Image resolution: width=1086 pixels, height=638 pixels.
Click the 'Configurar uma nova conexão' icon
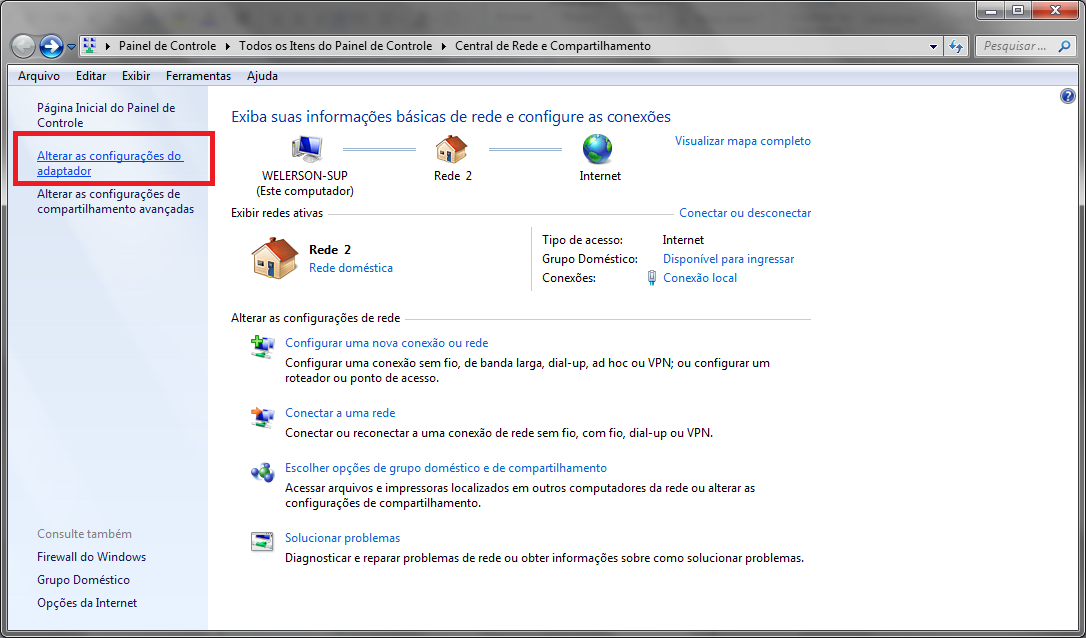click(262, 347)
